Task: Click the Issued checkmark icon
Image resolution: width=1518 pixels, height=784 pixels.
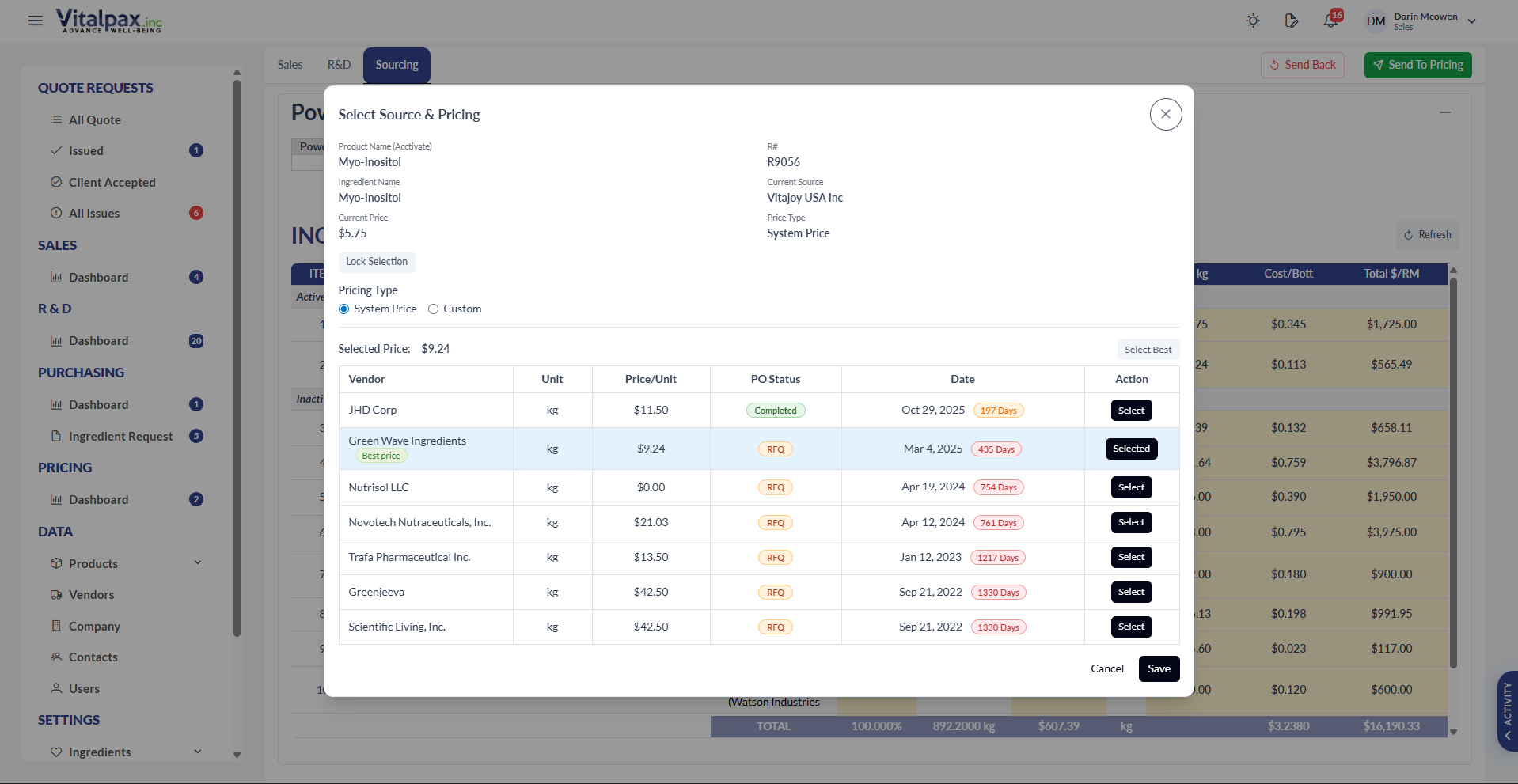Action: pos(56,150)
